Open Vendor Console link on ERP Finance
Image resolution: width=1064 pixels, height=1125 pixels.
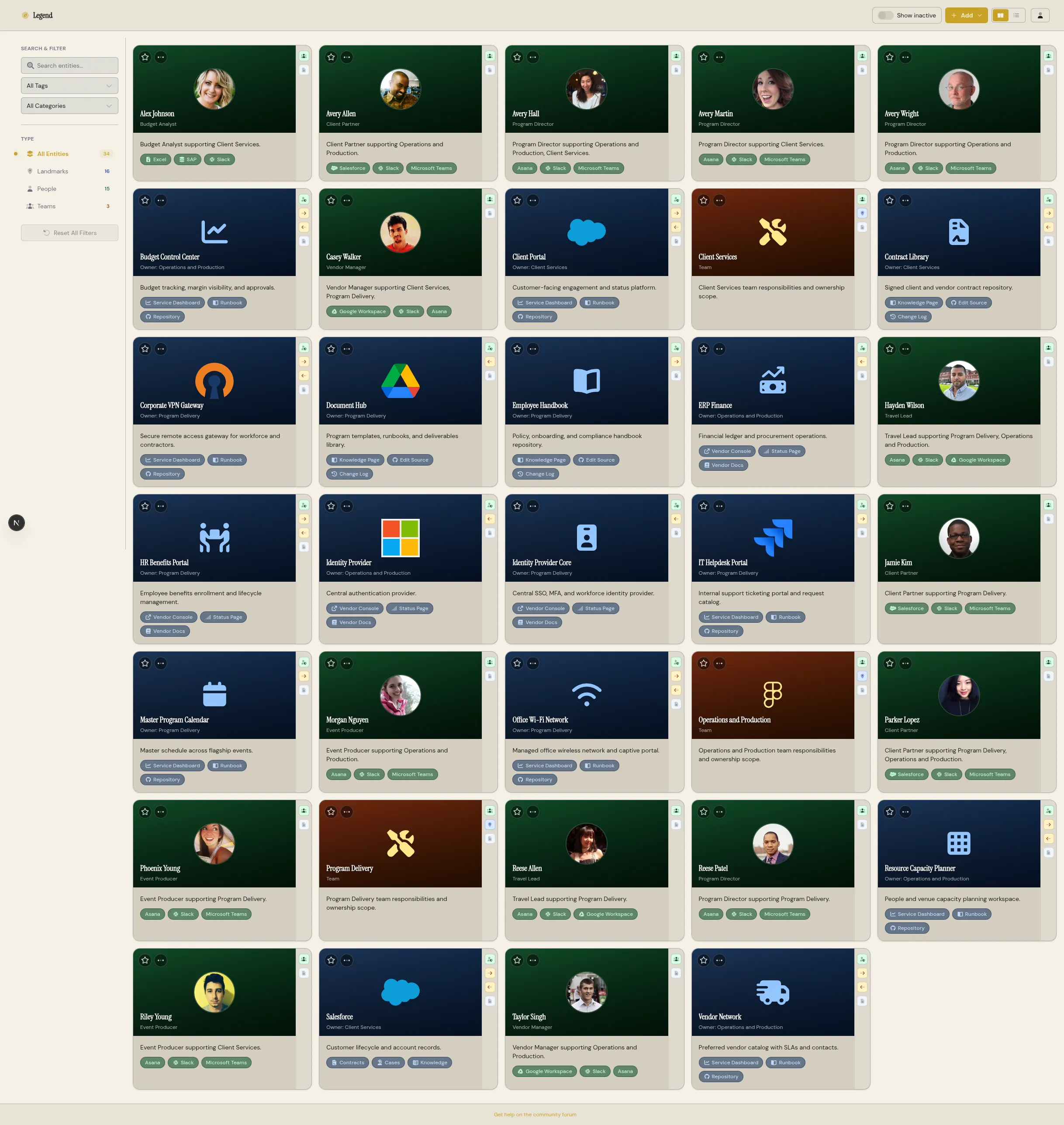pyautogui.click(x=727, y=452)
